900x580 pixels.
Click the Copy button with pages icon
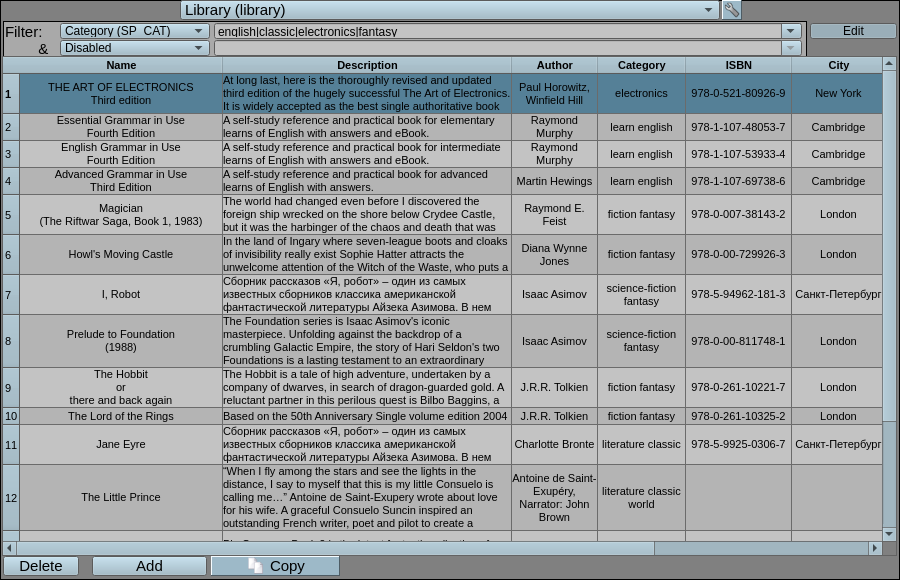[276, 566]
